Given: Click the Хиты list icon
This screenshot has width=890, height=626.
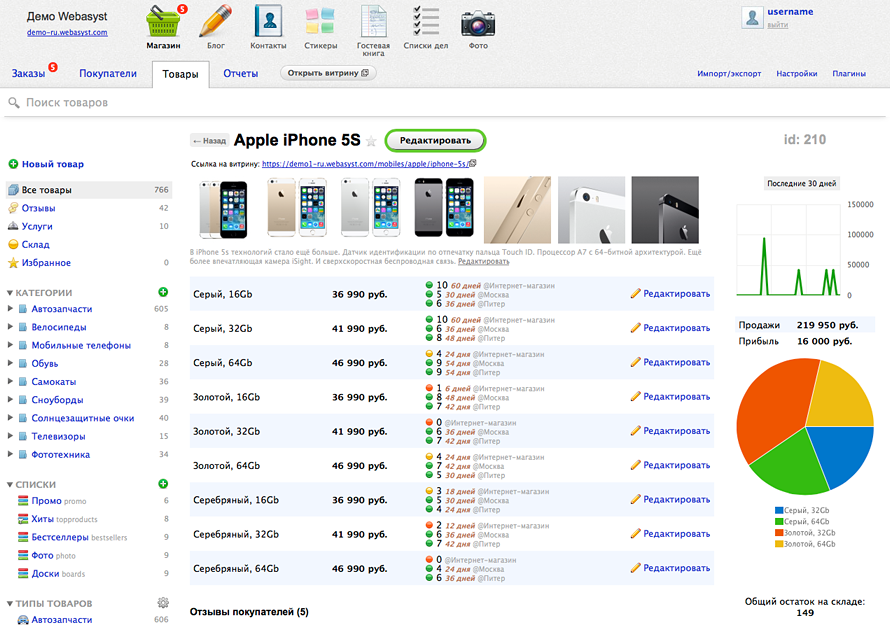Looking at the screenshot, I should pyautogui.click(x=23, y=519).
